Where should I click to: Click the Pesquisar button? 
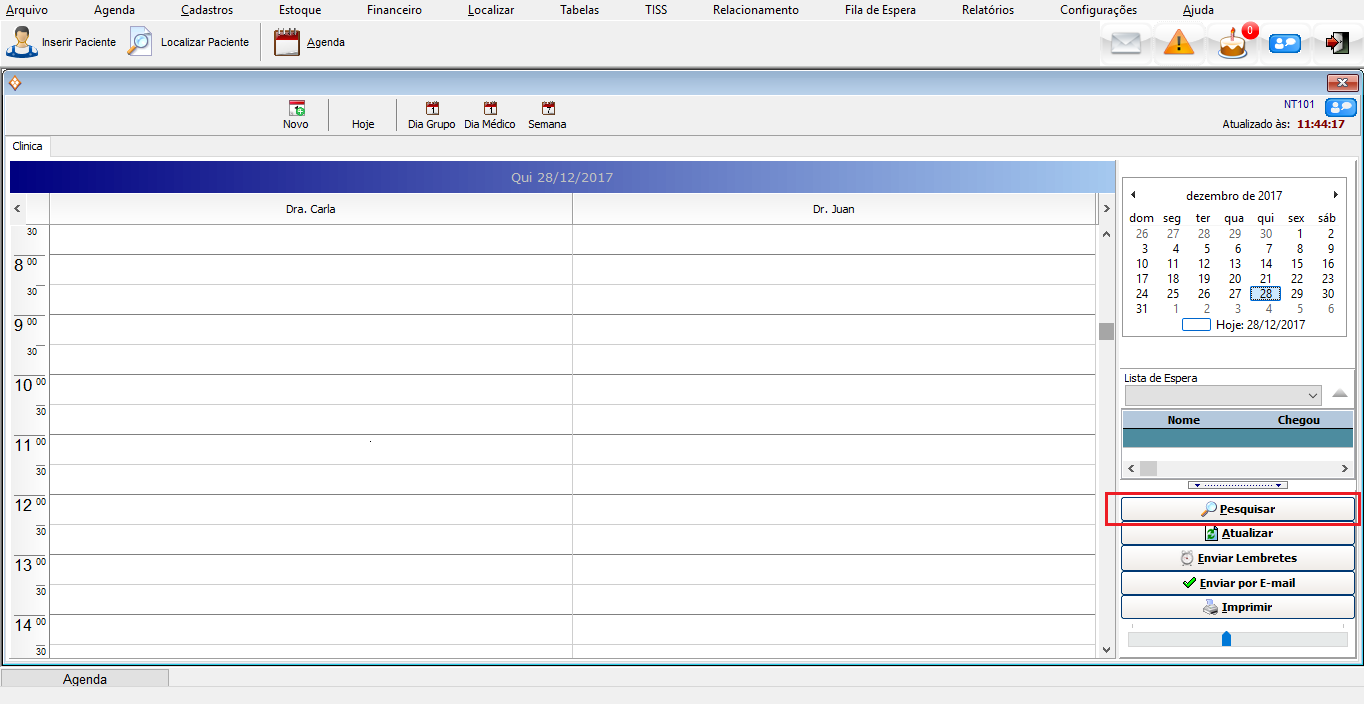1237,509
